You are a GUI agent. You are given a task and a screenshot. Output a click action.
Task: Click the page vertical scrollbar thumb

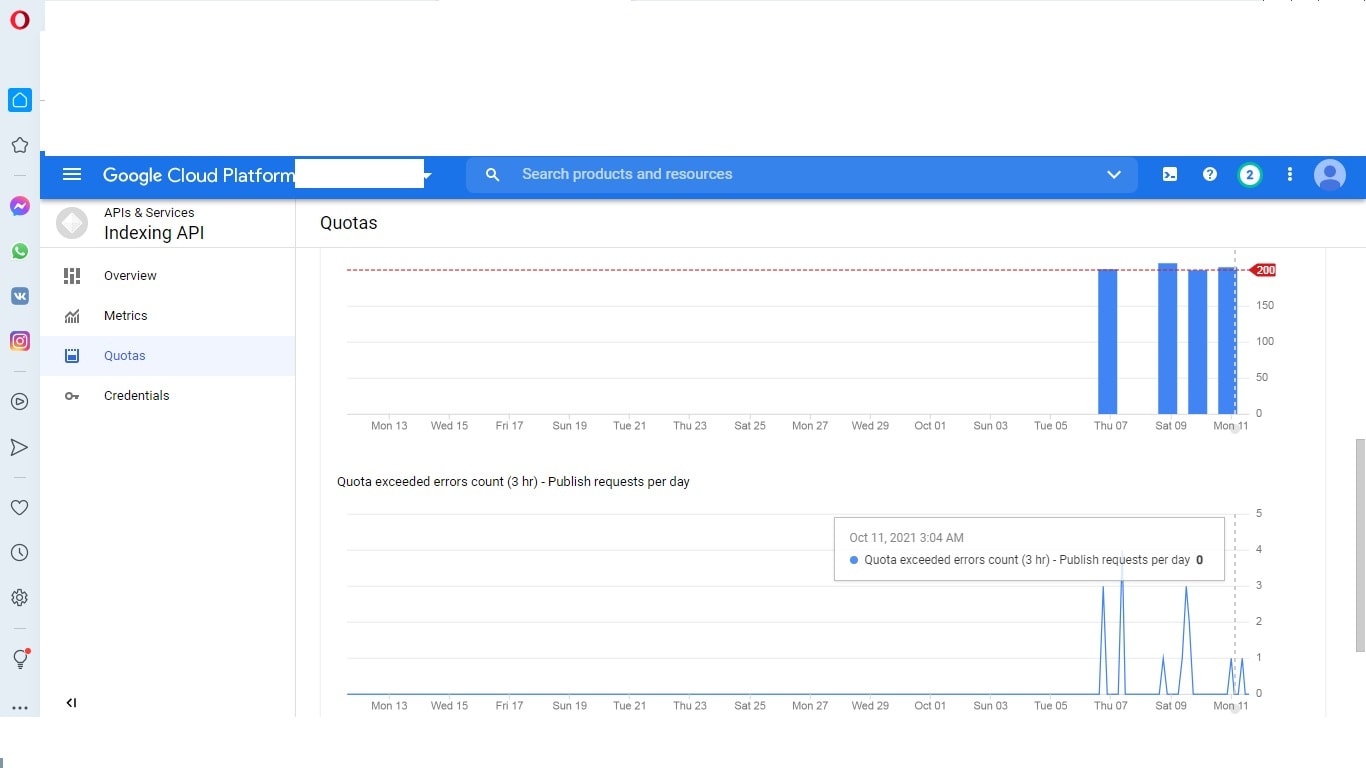click(x=1360, y=545)
